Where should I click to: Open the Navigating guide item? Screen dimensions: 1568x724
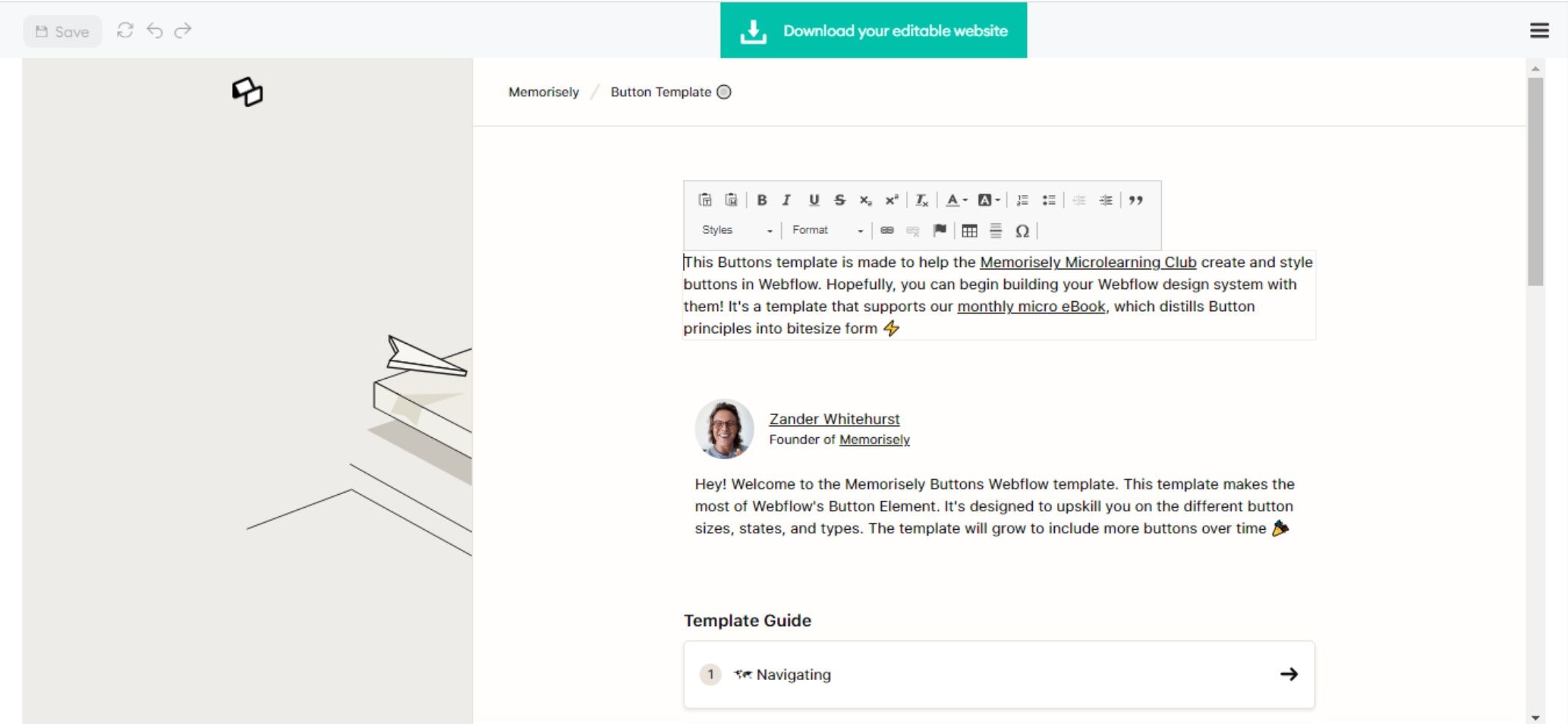(999, 675)
